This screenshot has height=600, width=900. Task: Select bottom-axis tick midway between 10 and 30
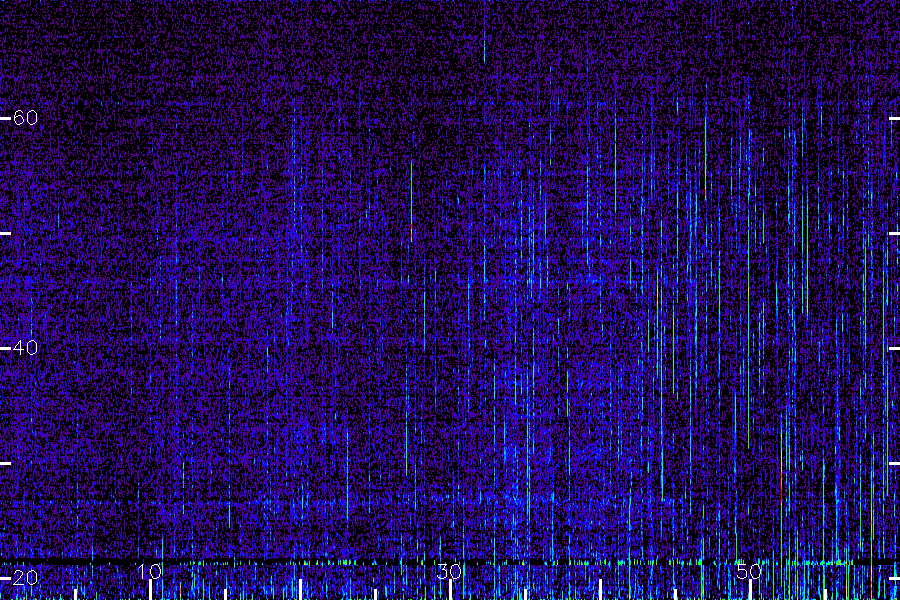click(x=300, y=590)
